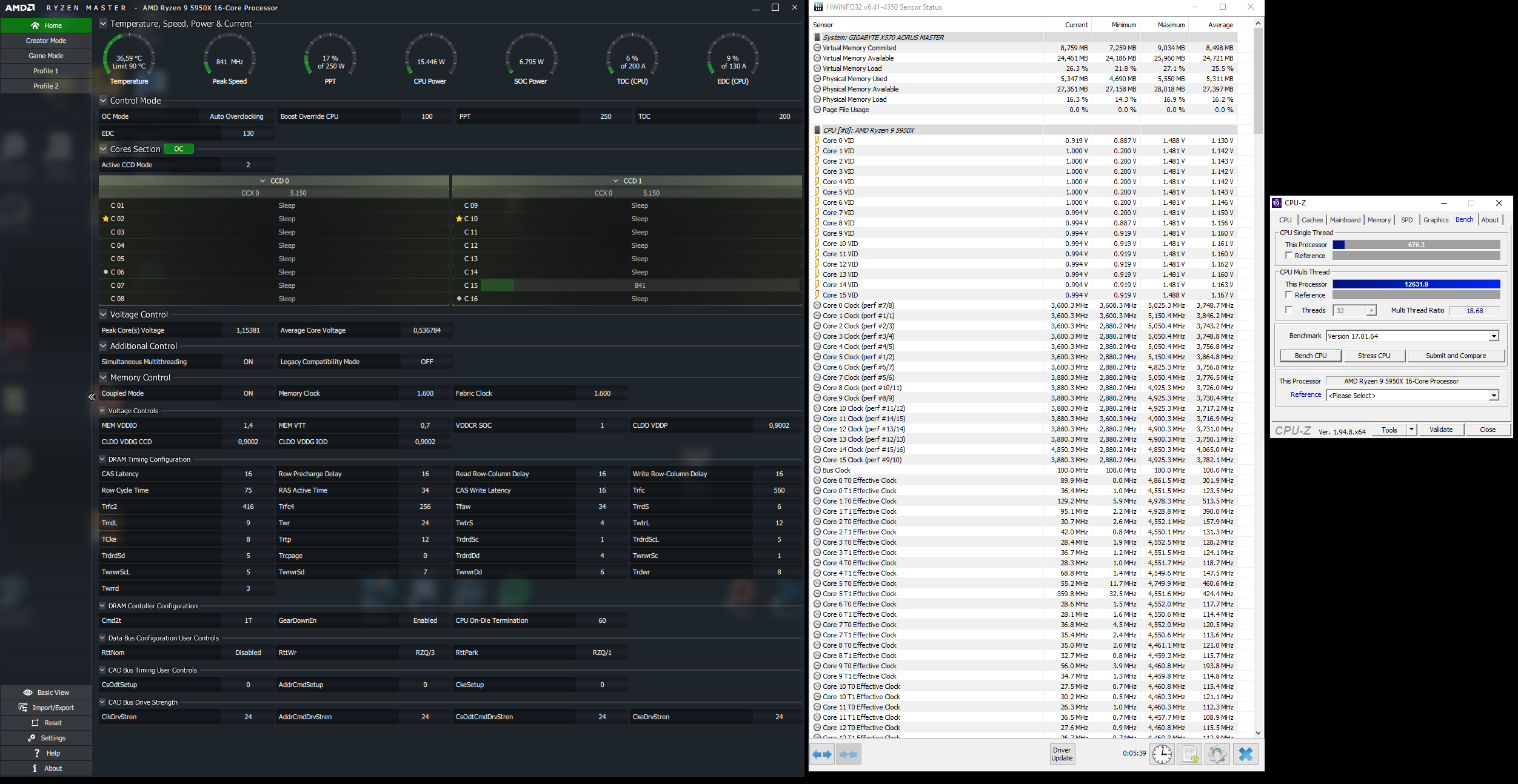Click Submit and Compare button

pos(1456,356)
